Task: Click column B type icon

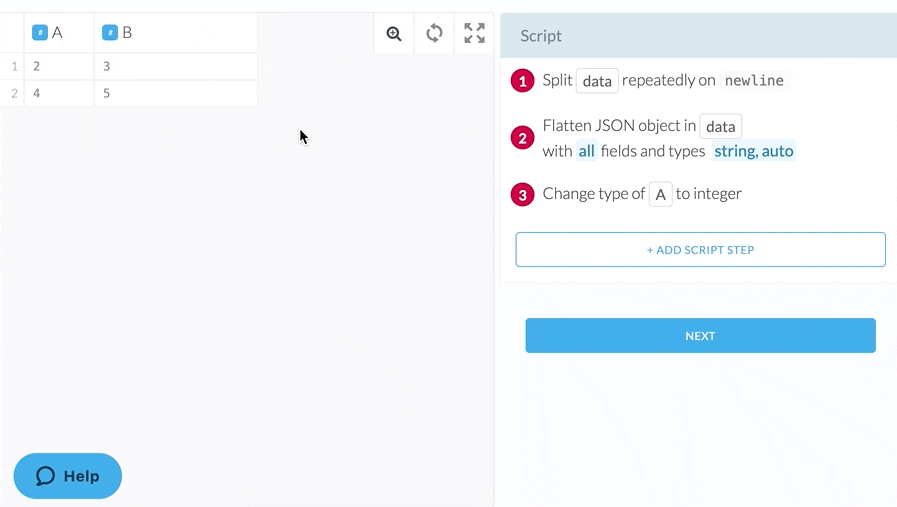Action: click(x=110, y=33)
